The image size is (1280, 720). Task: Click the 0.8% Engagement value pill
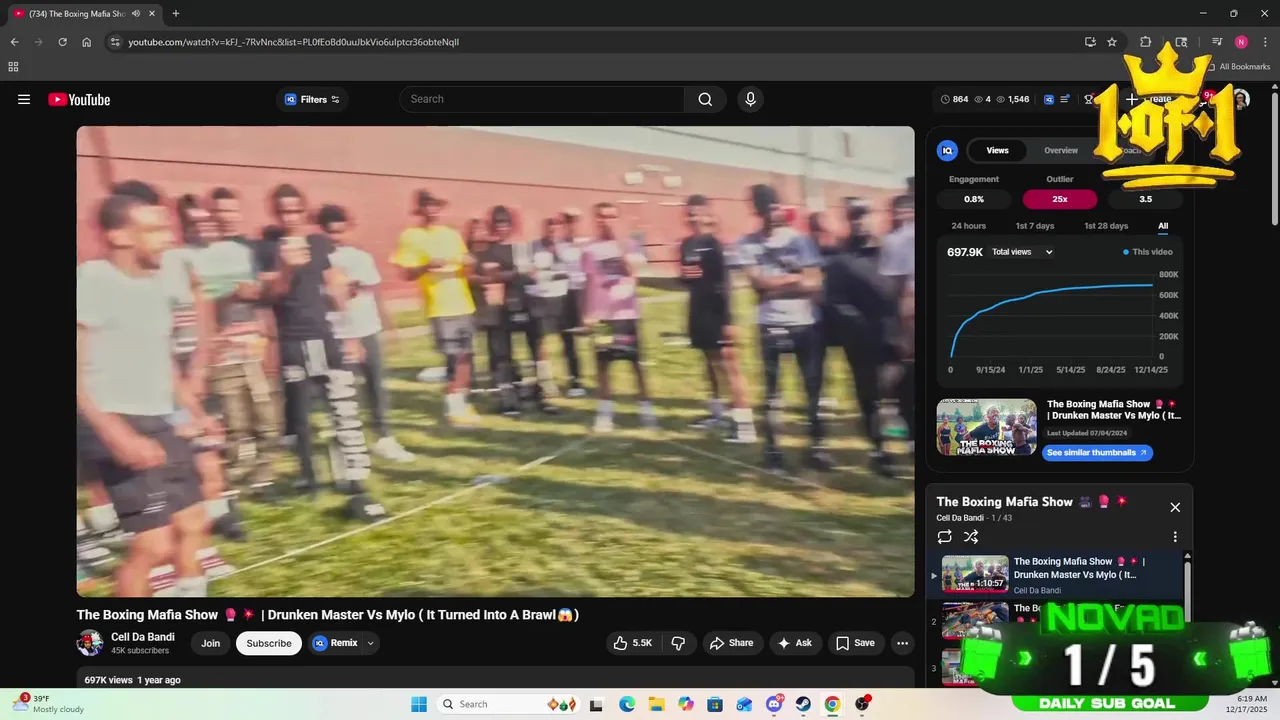point(974,199)
